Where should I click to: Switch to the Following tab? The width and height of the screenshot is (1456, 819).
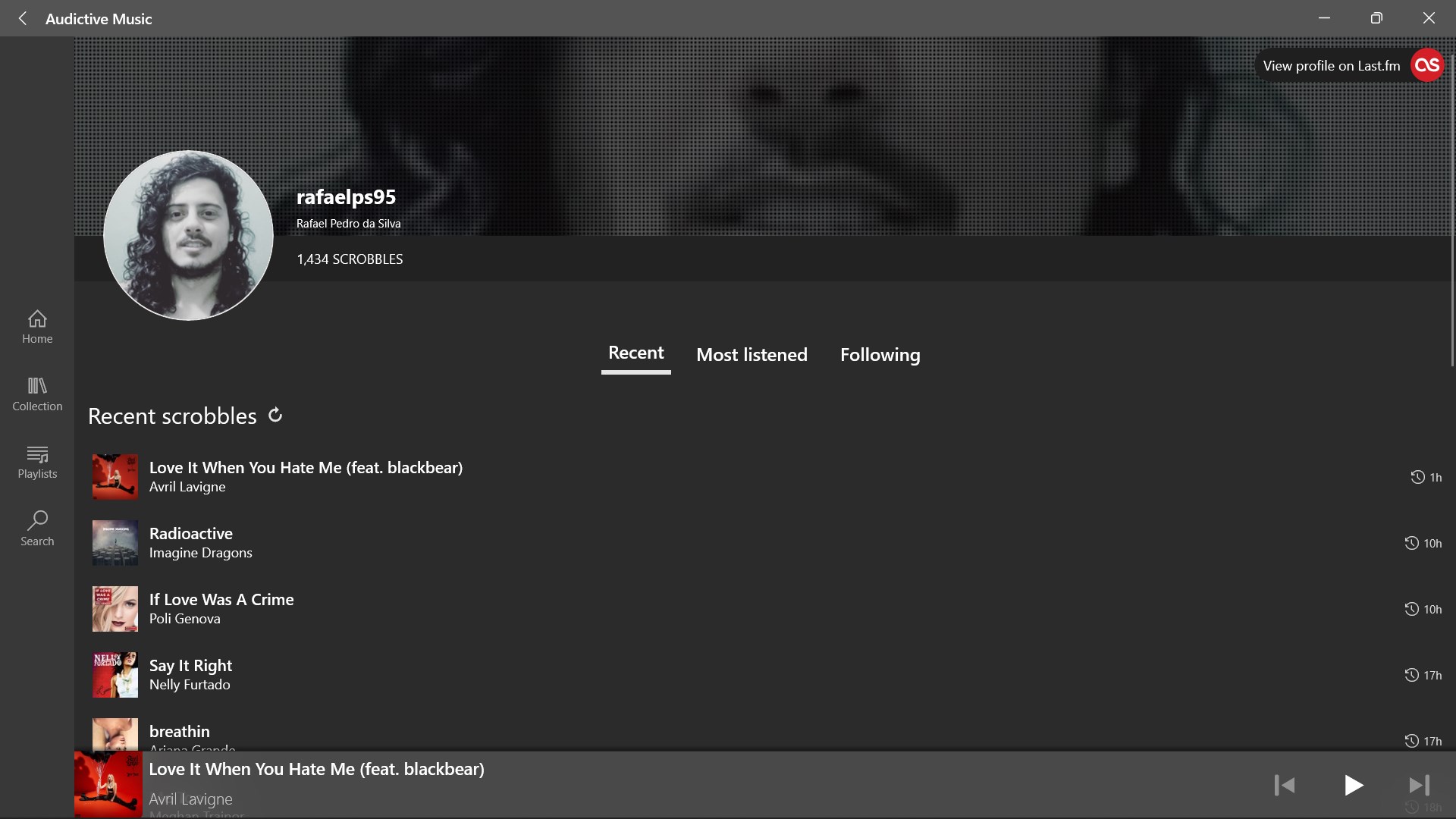point(880,355)
